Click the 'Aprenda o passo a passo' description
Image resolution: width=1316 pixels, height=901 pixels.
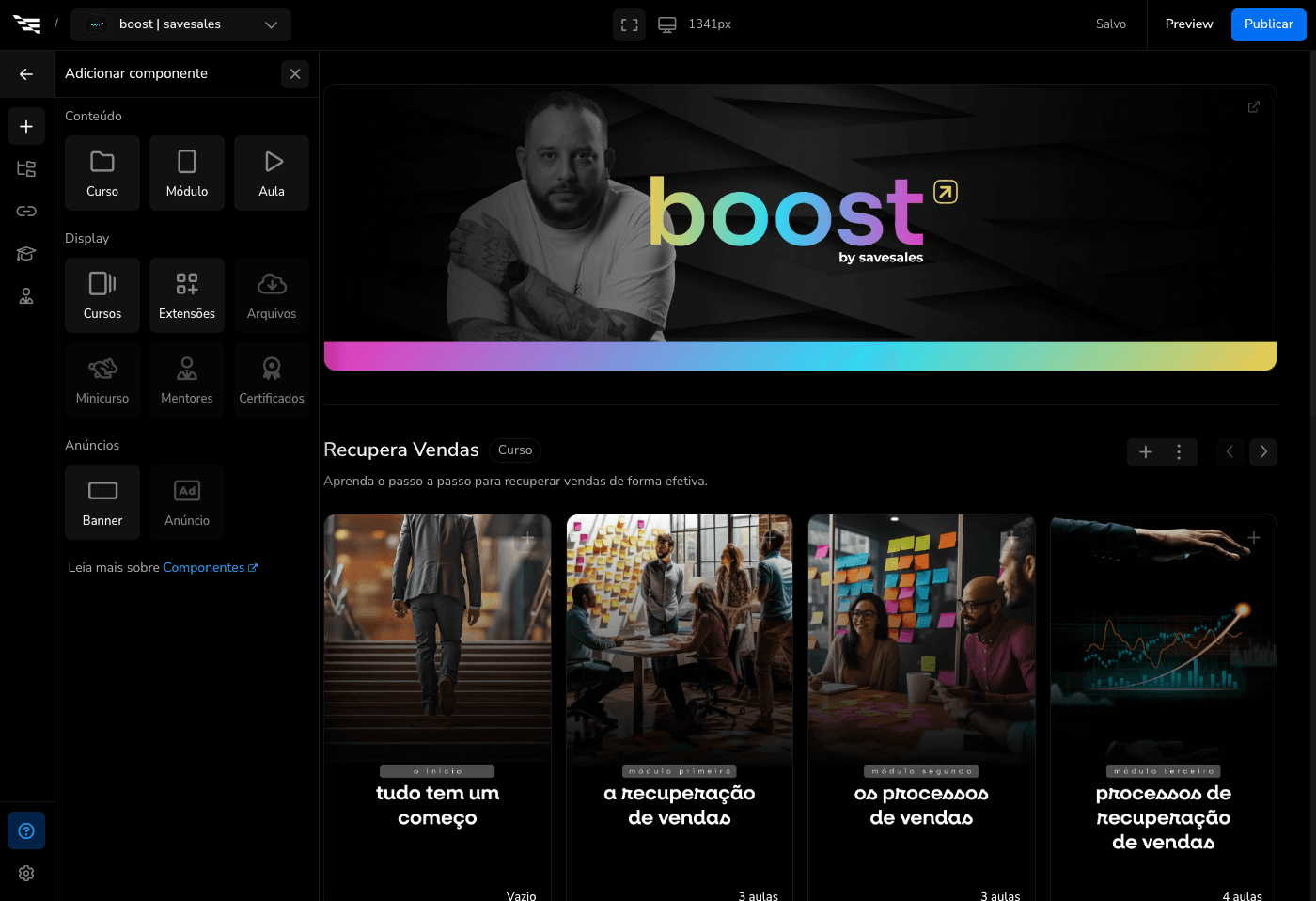coord(515,482)
